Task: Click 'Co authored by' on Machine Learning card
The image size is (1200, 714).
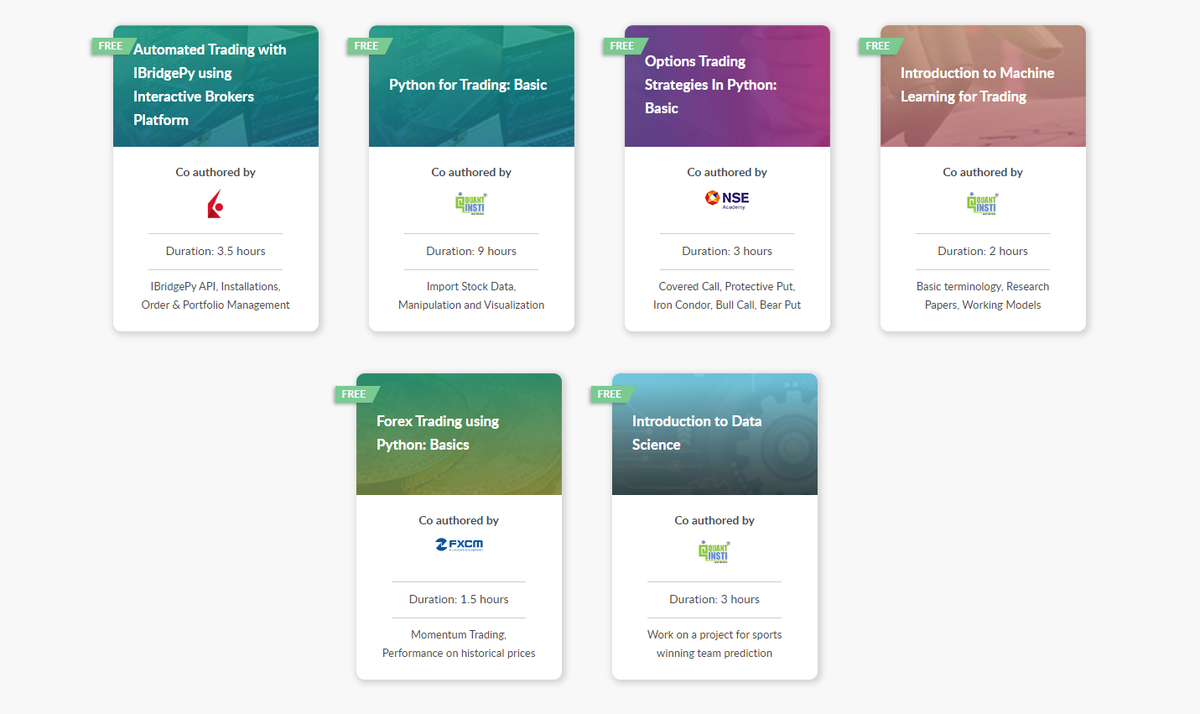Action: tap(983, 172)
